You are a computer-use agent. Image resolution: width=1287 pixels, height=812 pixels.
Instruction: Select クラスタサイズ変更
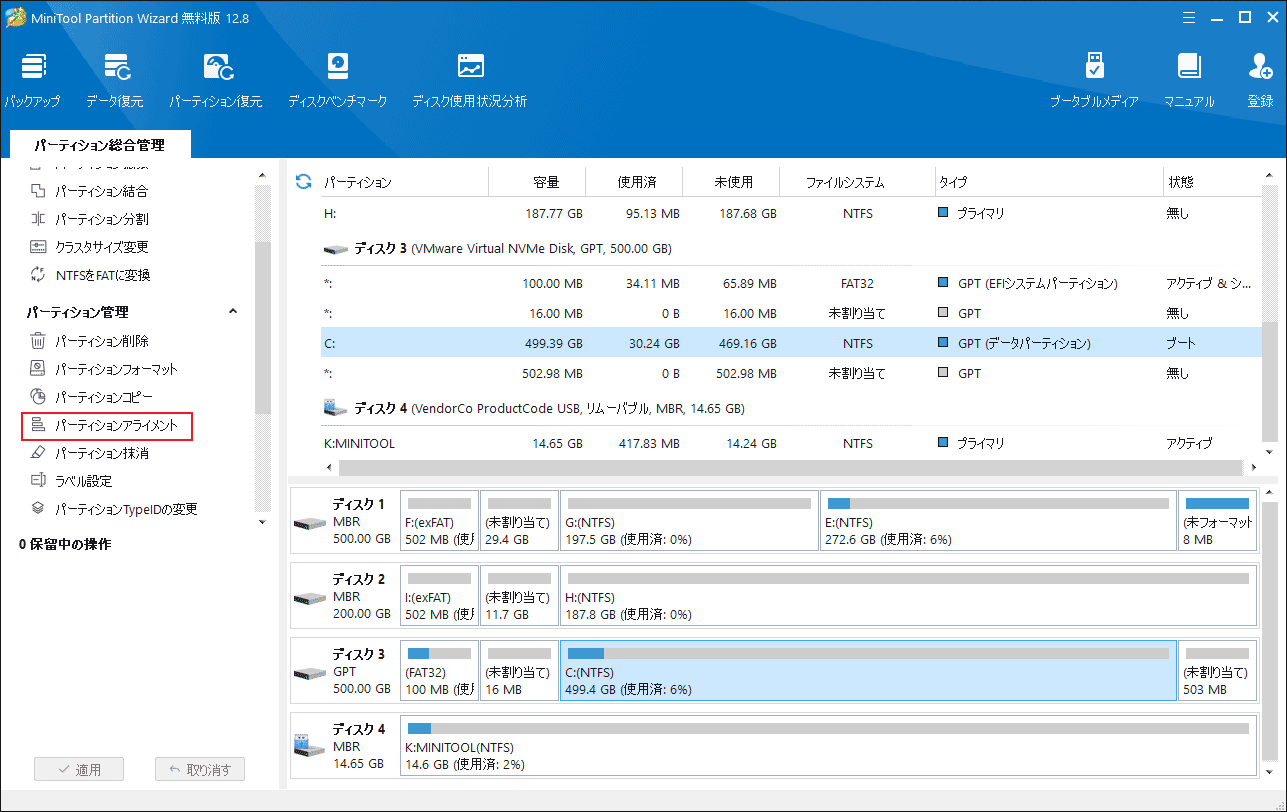[101, 247]
